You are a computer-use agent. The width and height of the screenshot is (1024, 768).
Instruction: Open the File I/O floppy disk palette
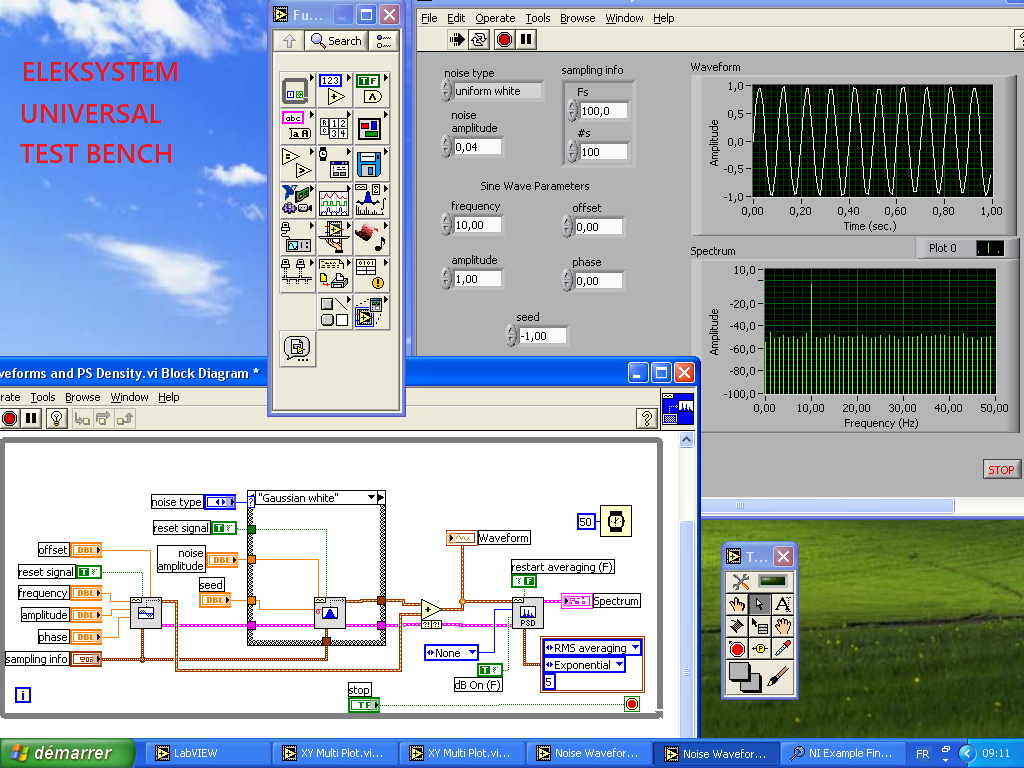click(369, 163)
